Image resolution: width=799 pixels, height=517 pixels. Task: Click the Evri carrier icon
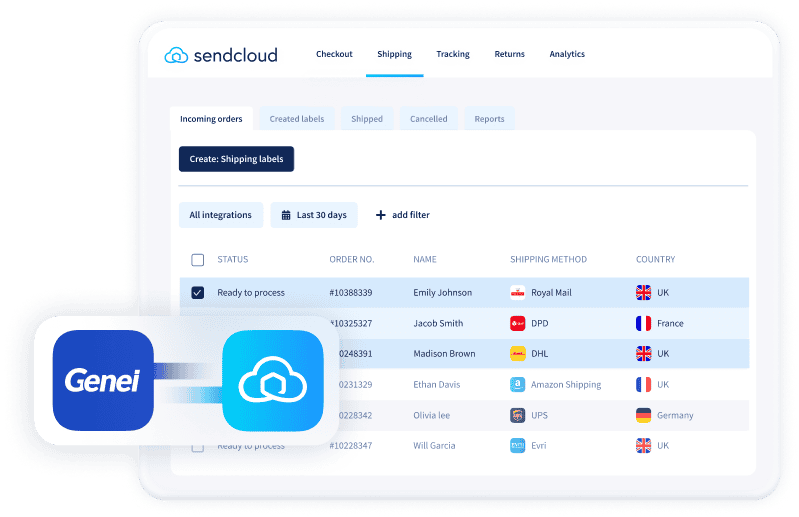click(x=517, y=446)
